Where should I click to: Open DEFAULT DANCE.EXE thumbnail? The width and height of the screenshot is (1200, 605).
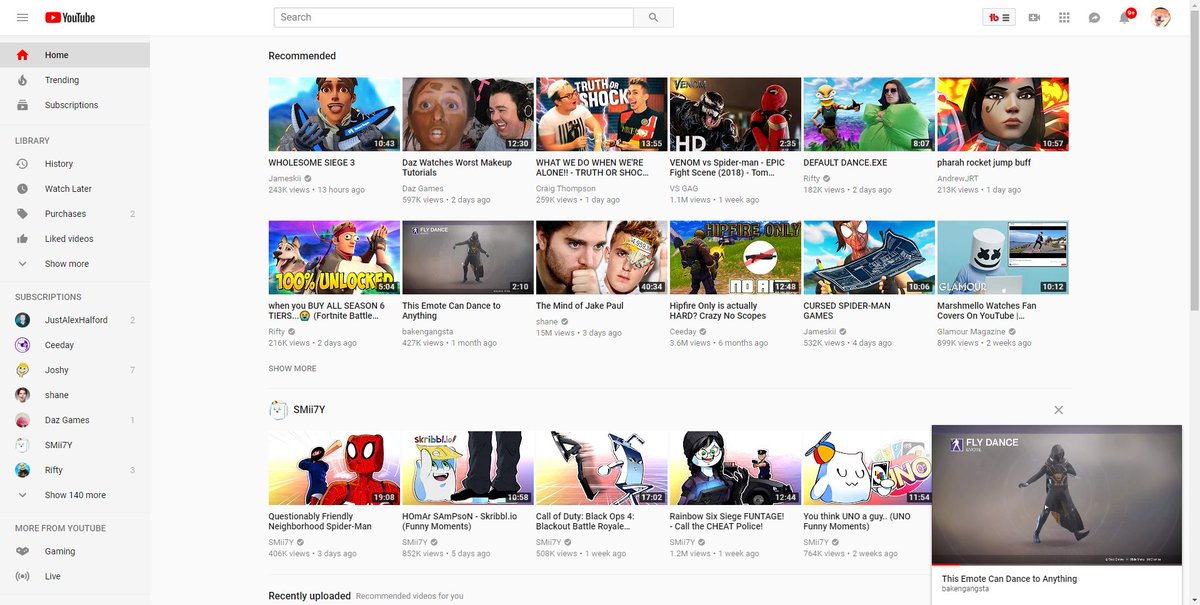[x=868, y=114]
